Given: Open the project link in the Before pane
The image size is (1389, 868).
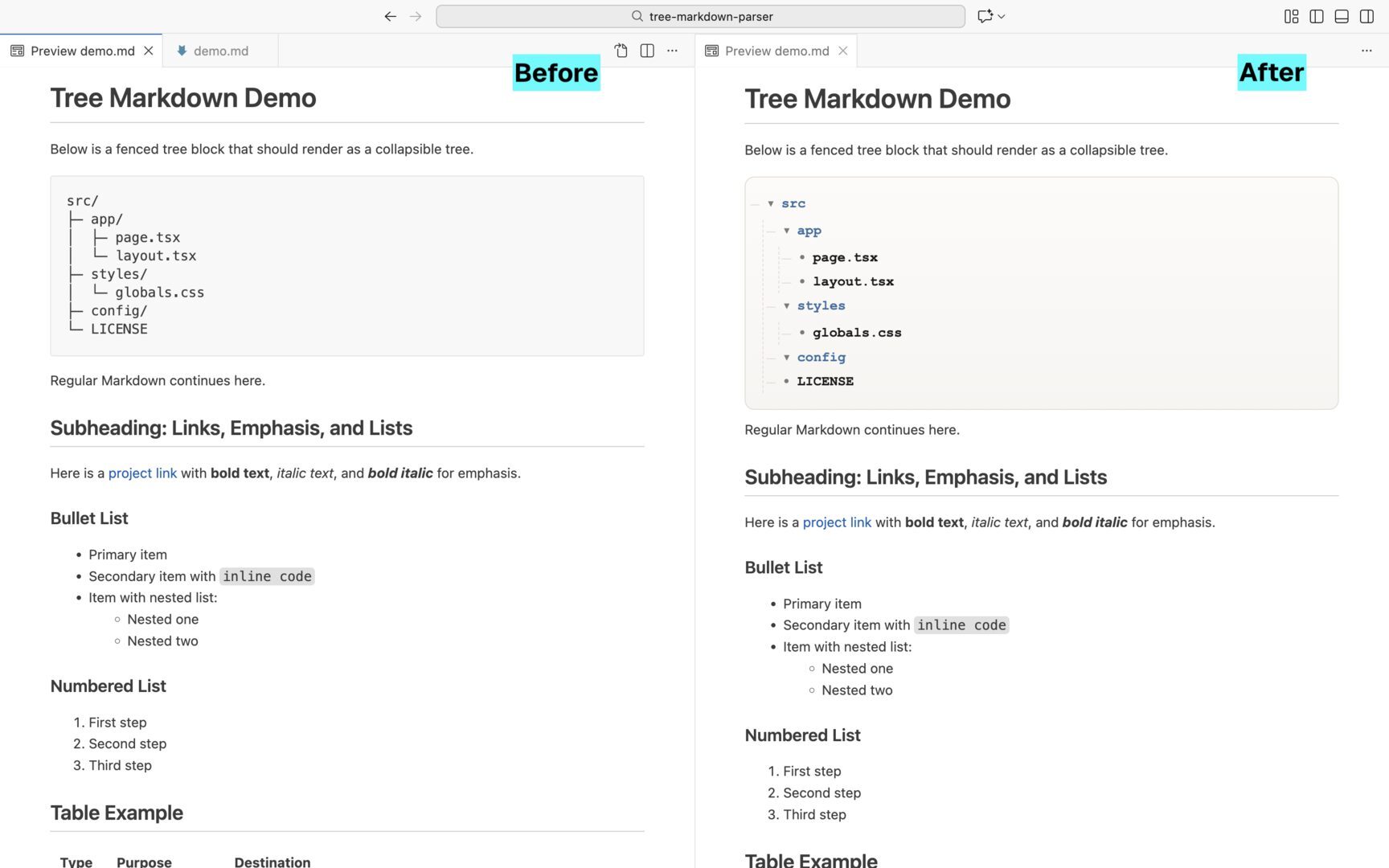Looking at the screenshot, I should tap(142, 473).
